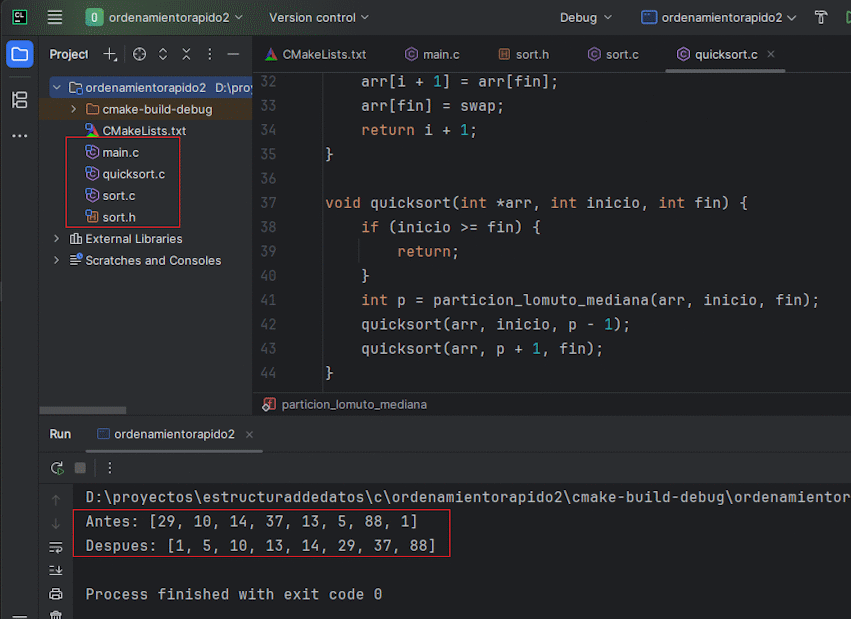Switch to the sort.c editor tab
Screen dimensions: 851x619
coord(613,54)
